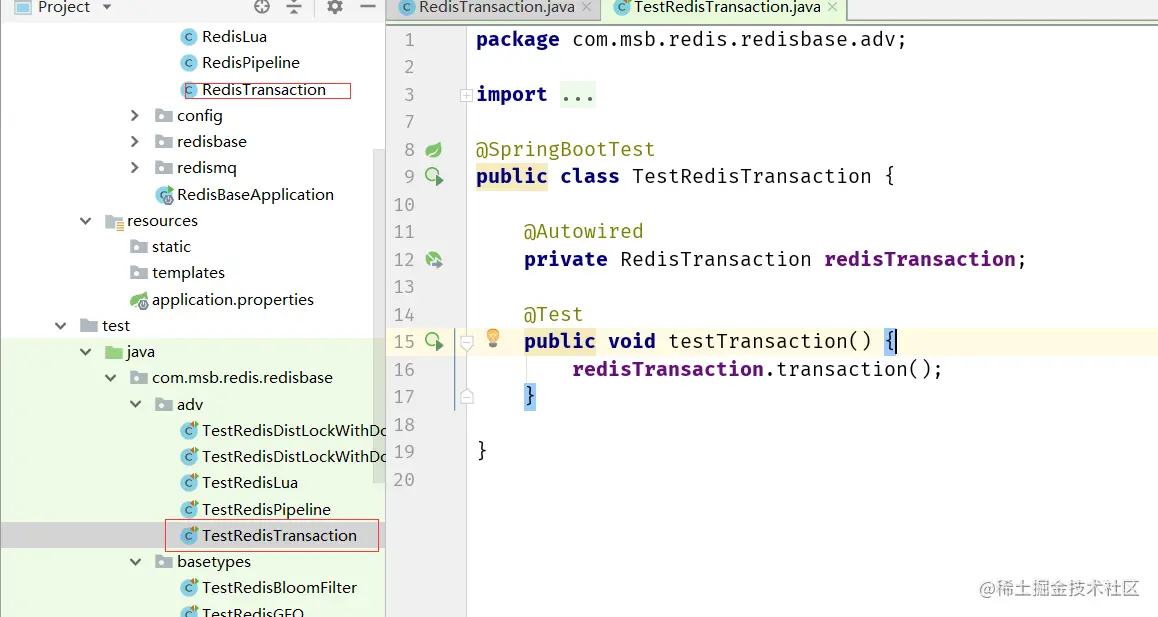Expand the folded import block

click(466, 95)
